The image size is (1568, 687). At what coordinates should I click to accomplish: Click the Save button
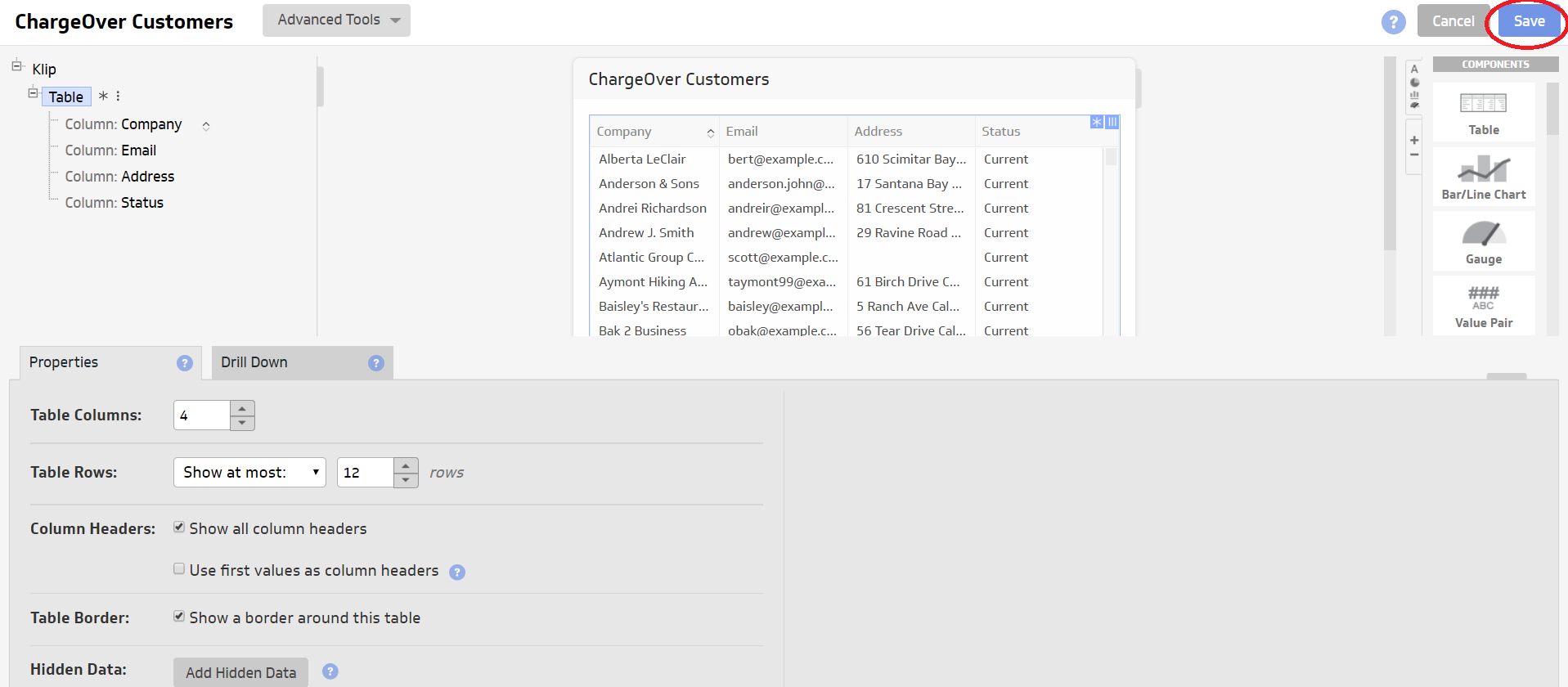point(1529,21)
